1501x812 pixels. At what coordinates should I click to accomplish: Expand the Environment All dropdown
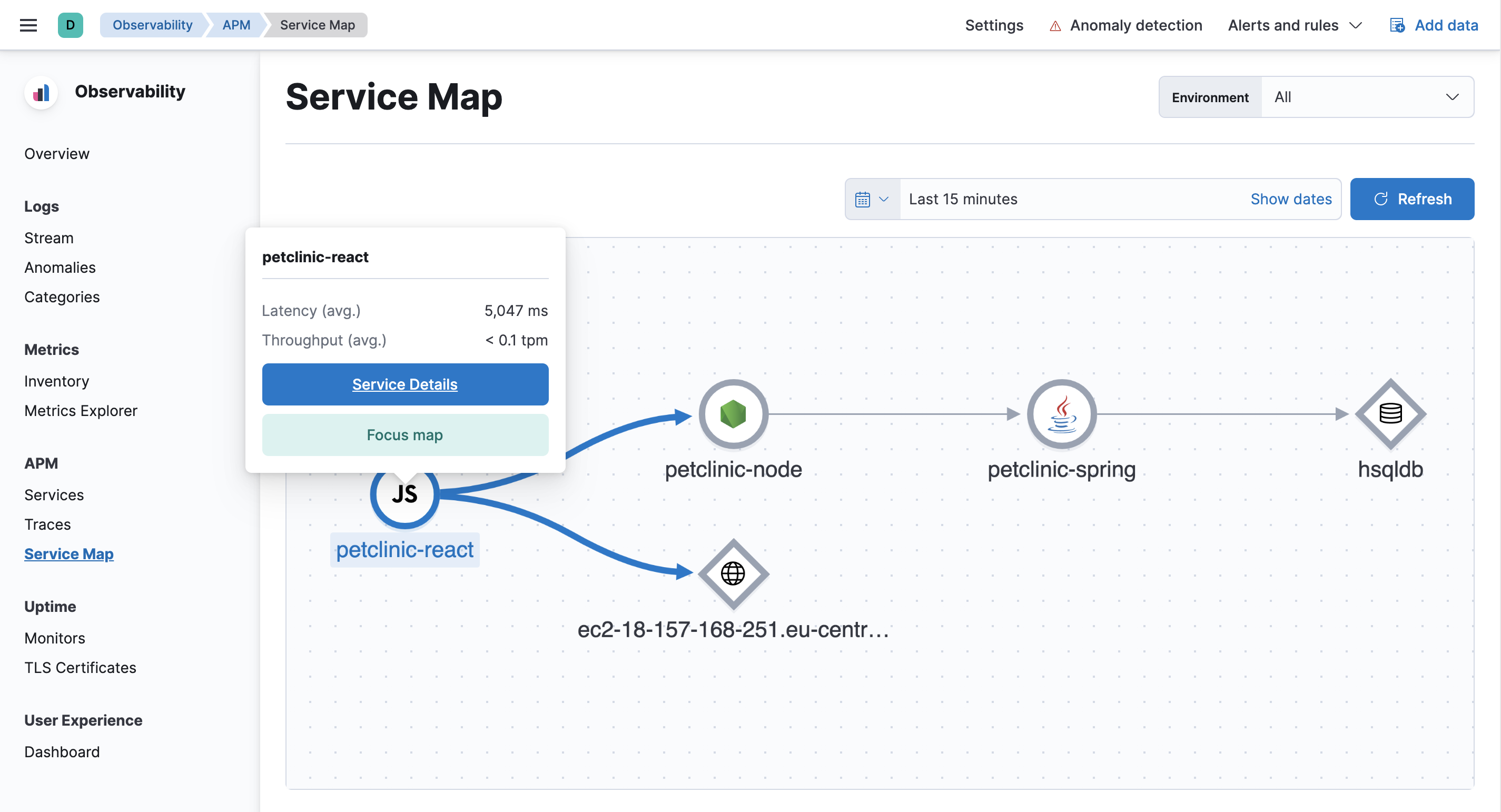(x=1366, y=97)
